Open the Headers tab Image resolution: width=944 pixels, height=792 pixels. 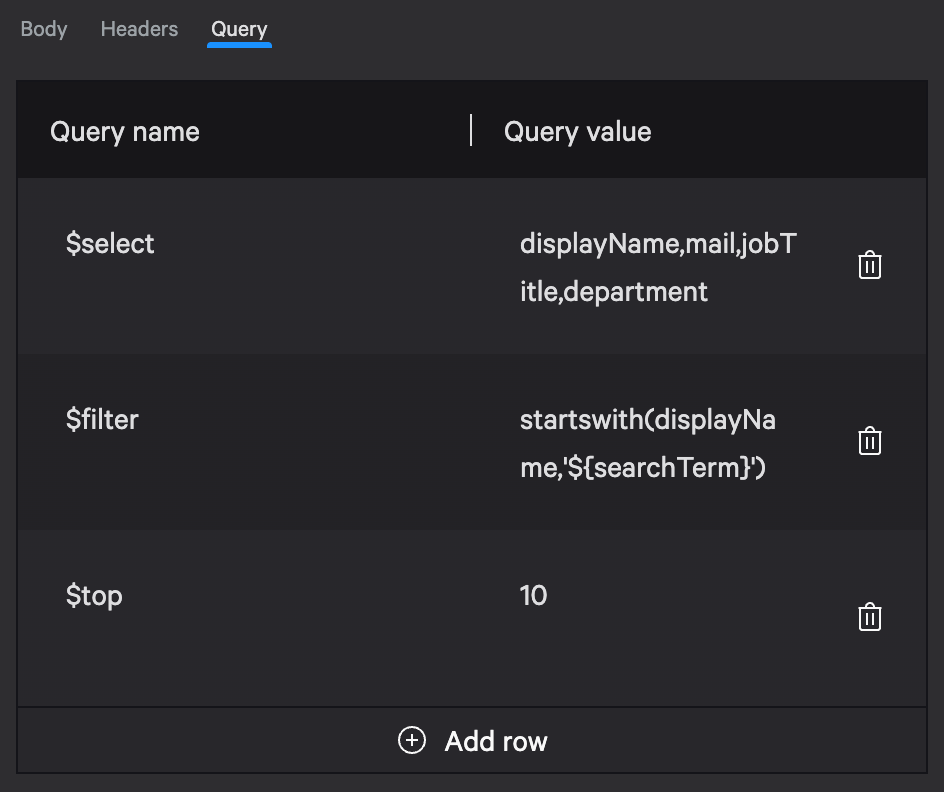tap(138, 29)
